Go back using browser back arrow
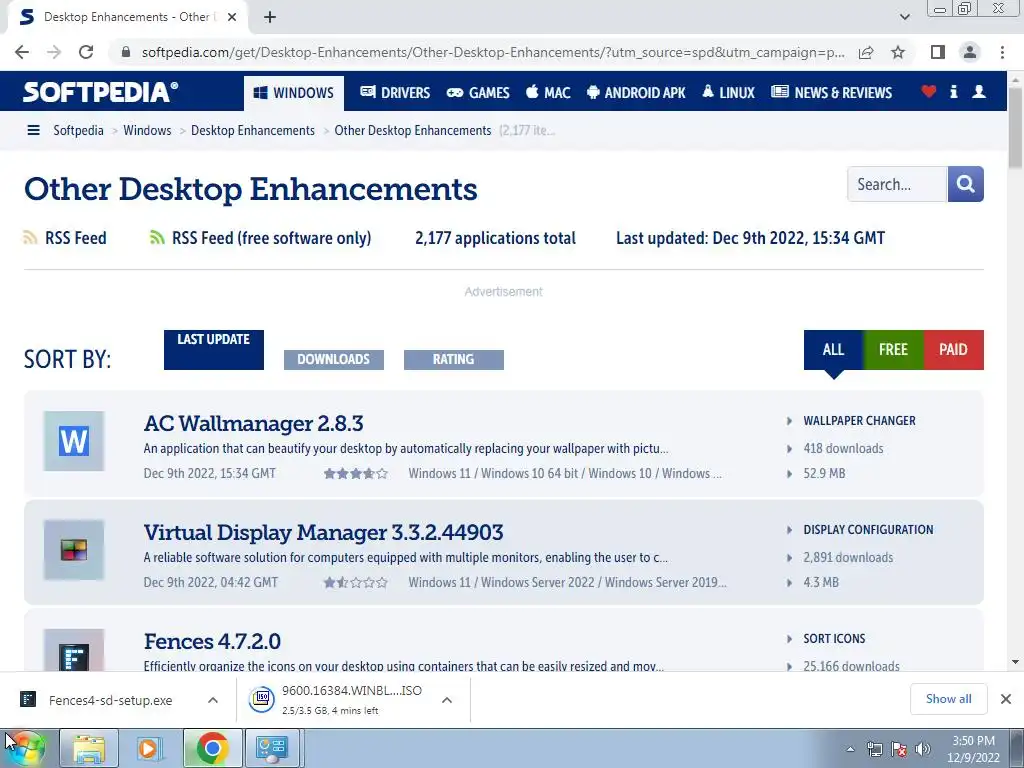This screenshot has width=1024, height=768. (22, 52)
